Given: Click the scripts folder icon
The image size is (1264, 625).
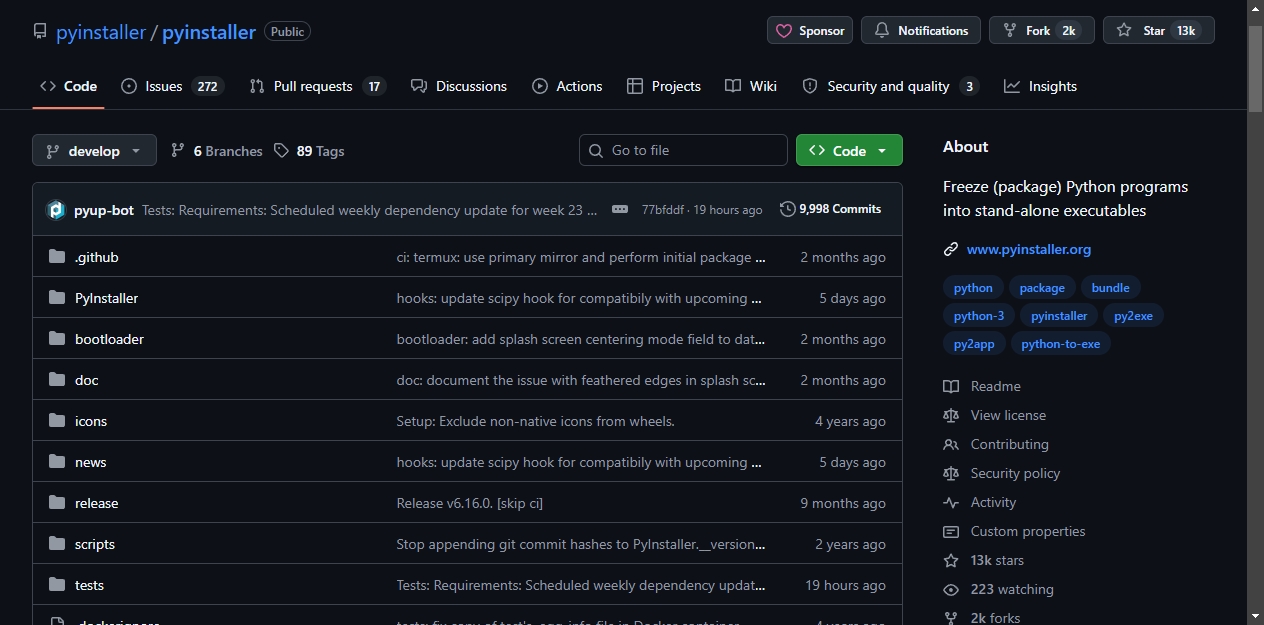Looking at the screenshot, I should pos(57,544).
